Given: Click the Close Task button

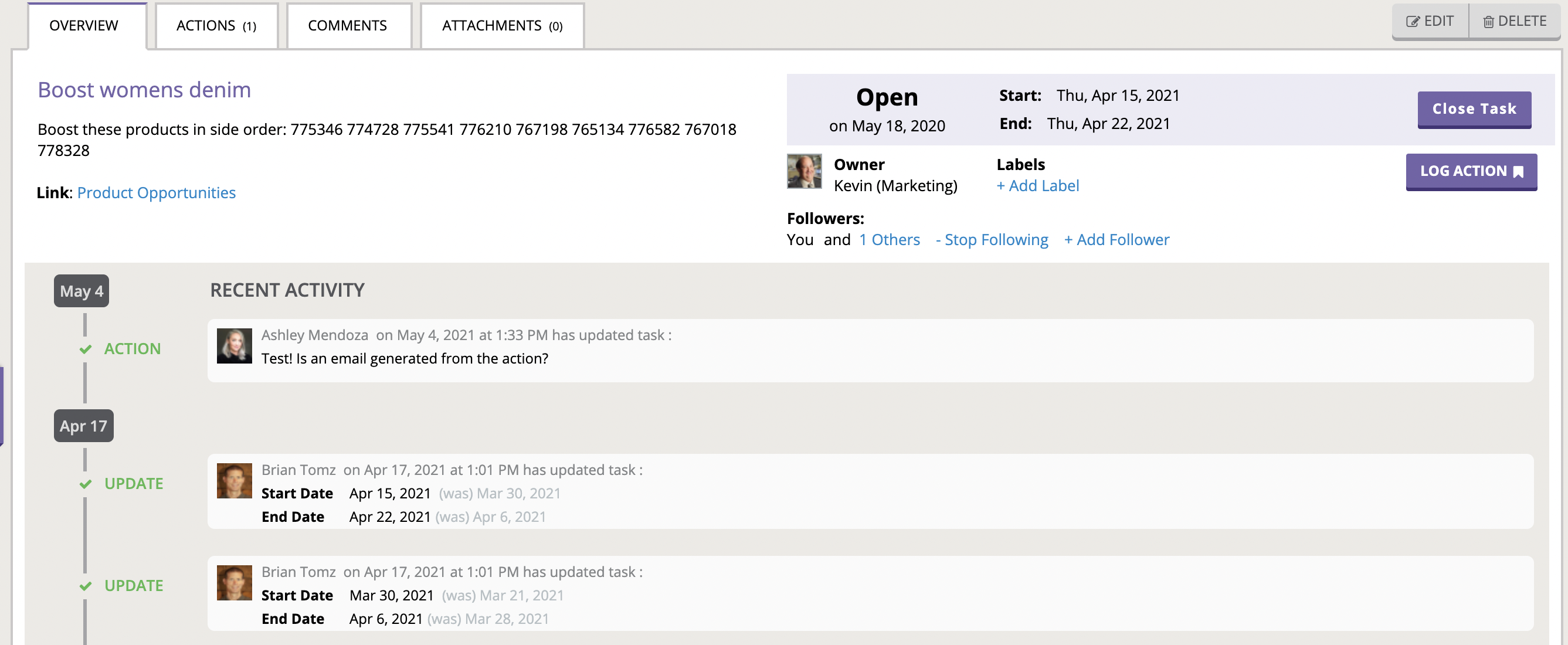Looking at the screenshot, I should click(1474, 109).
